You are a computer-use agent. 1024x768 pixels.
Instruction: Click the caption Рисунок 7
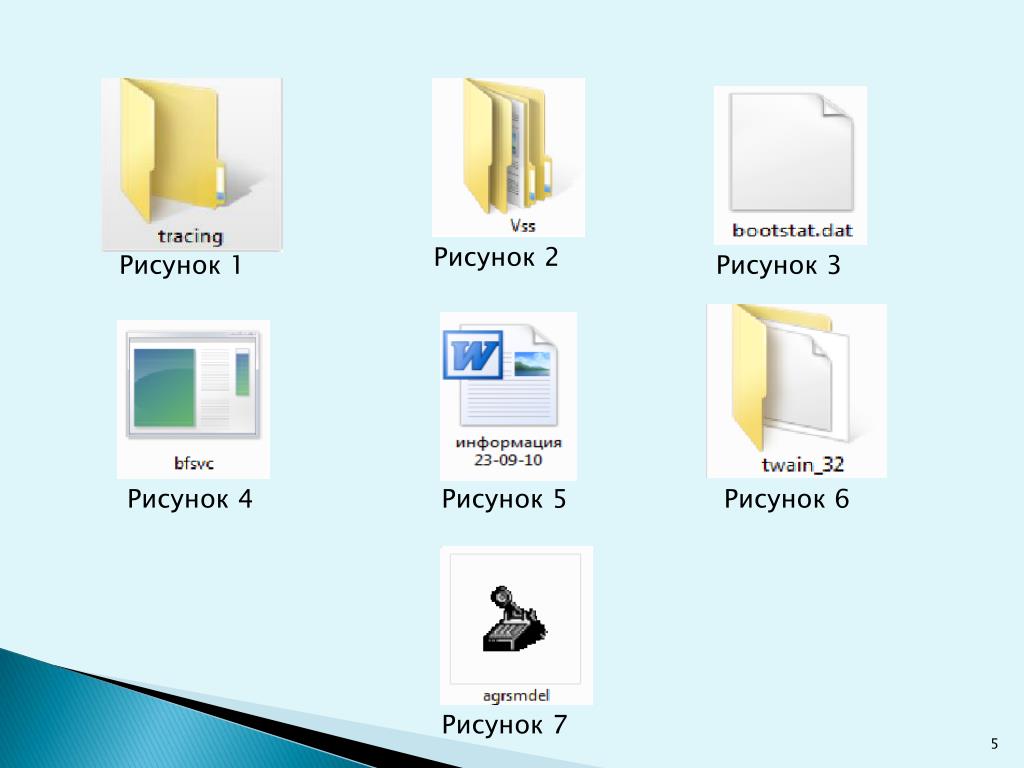pyautogui.click(x=504, y=725)
